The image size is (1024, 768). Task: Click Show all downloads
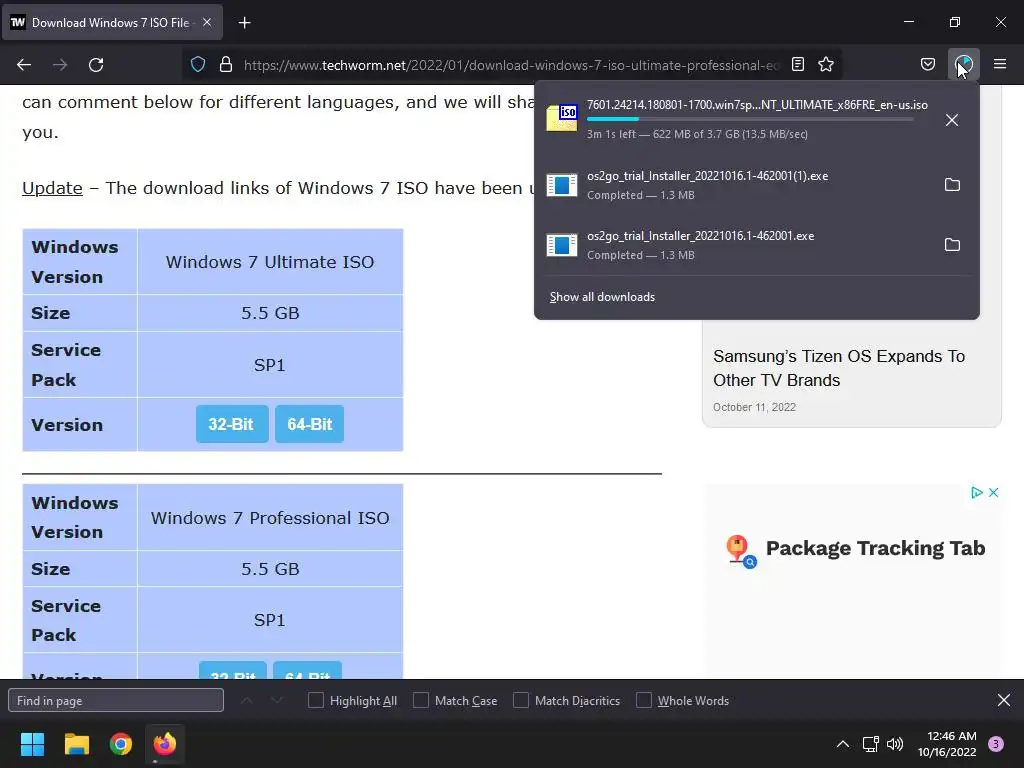pyautogui.click(x=602, y=297)
